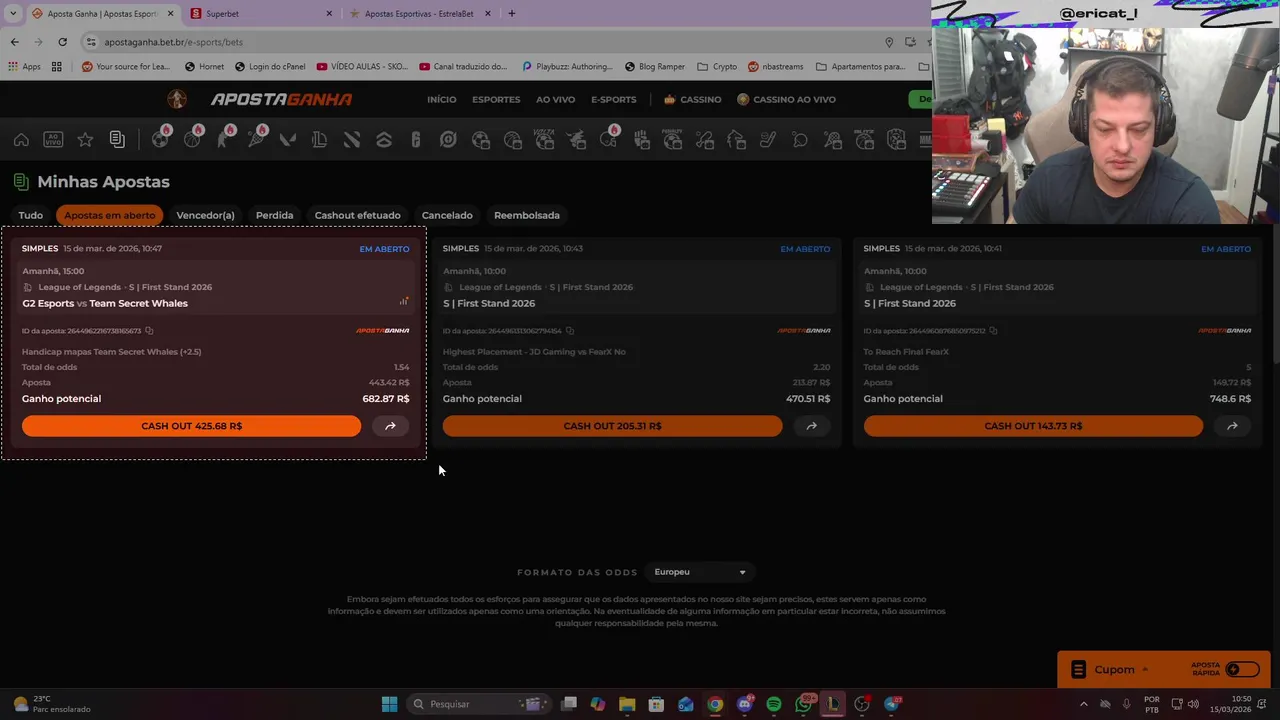Select the soccer ball sport icon
Screen dimensions: 1280x720
pyautogui.click(x=160, y=140)
